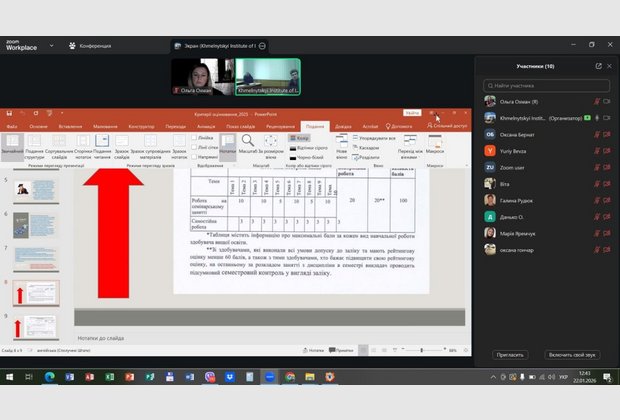Viewport: 620px width, 420px height.
Task: Switch to Сортувальник слайдів view
Action: [59, 147]
